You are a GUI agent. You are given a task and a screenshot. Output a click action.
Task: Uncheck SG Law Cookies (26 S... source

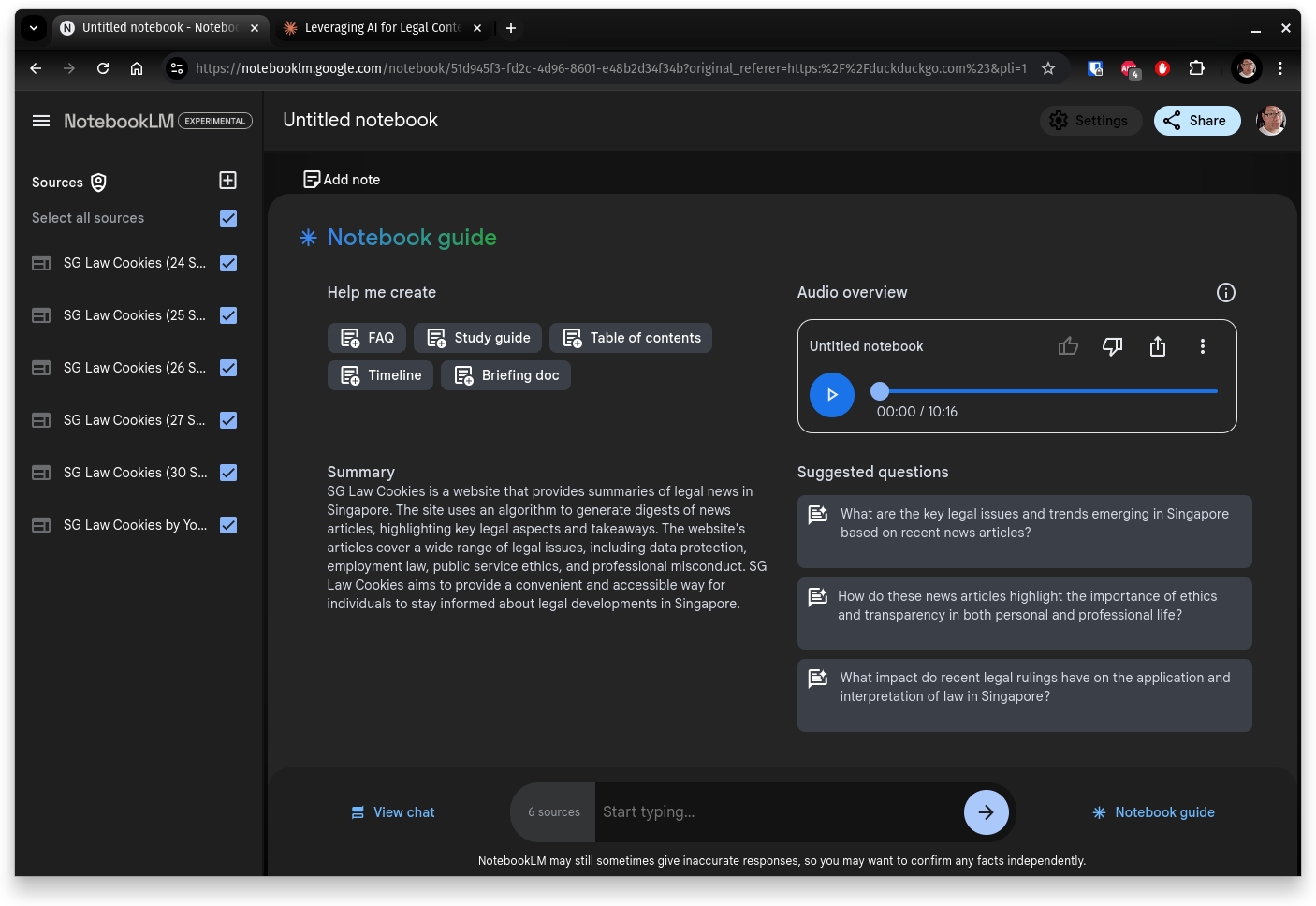(x=228, y=368)
